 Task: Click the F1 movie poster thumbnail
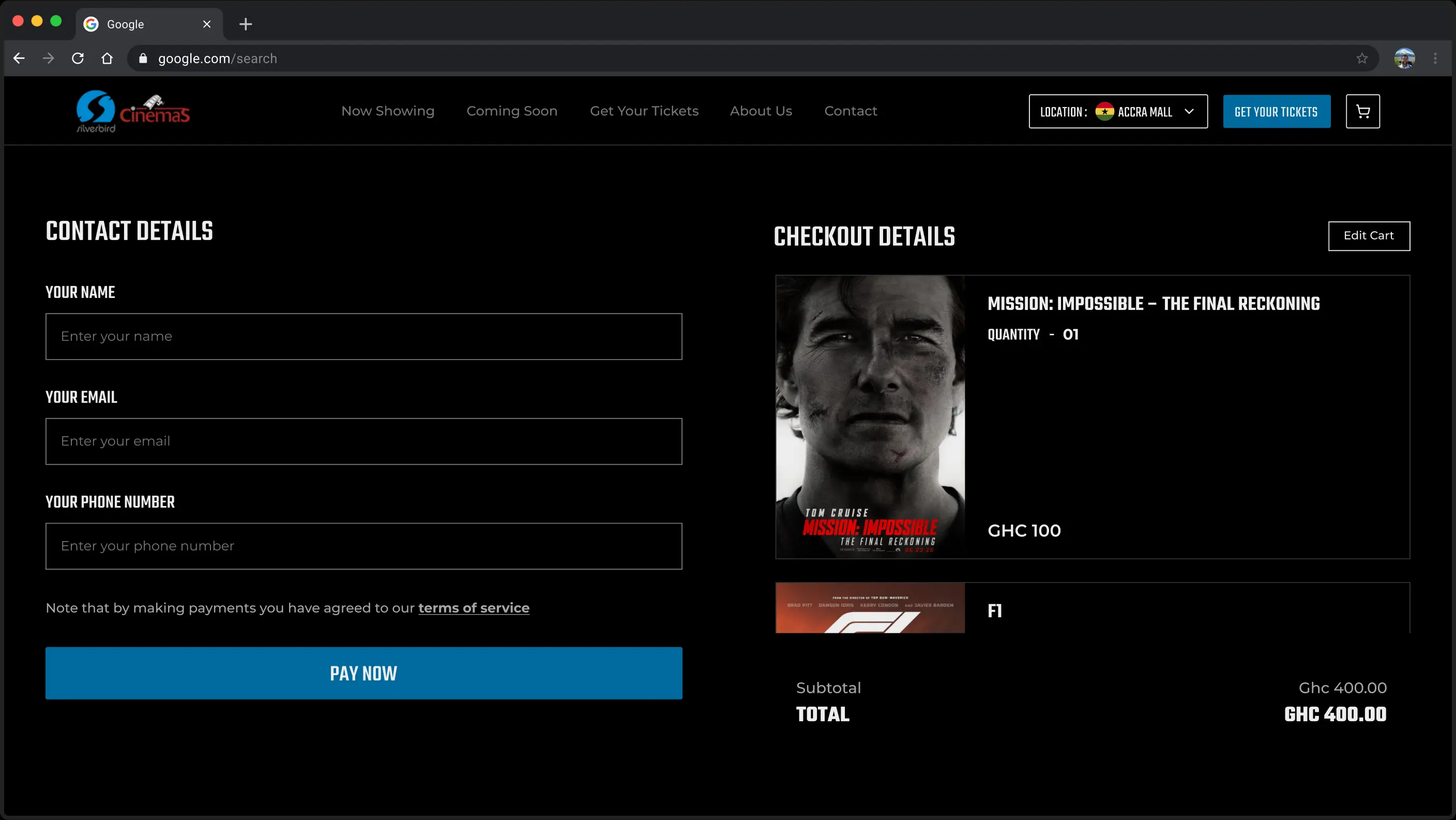[x=870, y=608]
